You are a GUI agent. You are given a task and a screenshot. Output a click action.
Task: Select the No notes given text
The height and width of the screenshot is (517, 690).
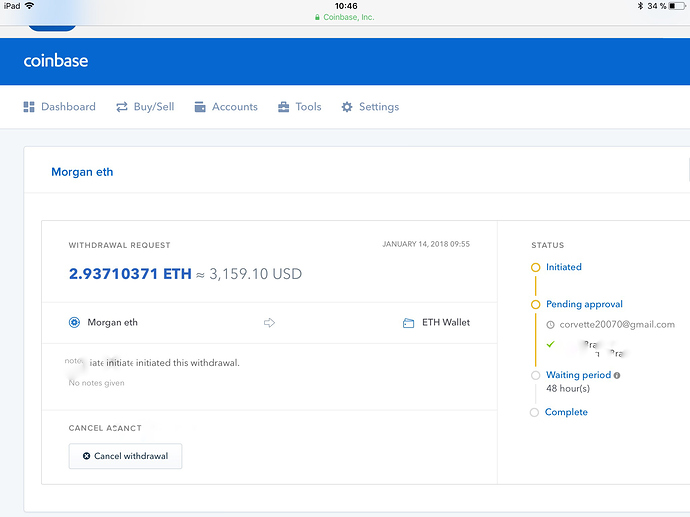(x=96, y=383)
